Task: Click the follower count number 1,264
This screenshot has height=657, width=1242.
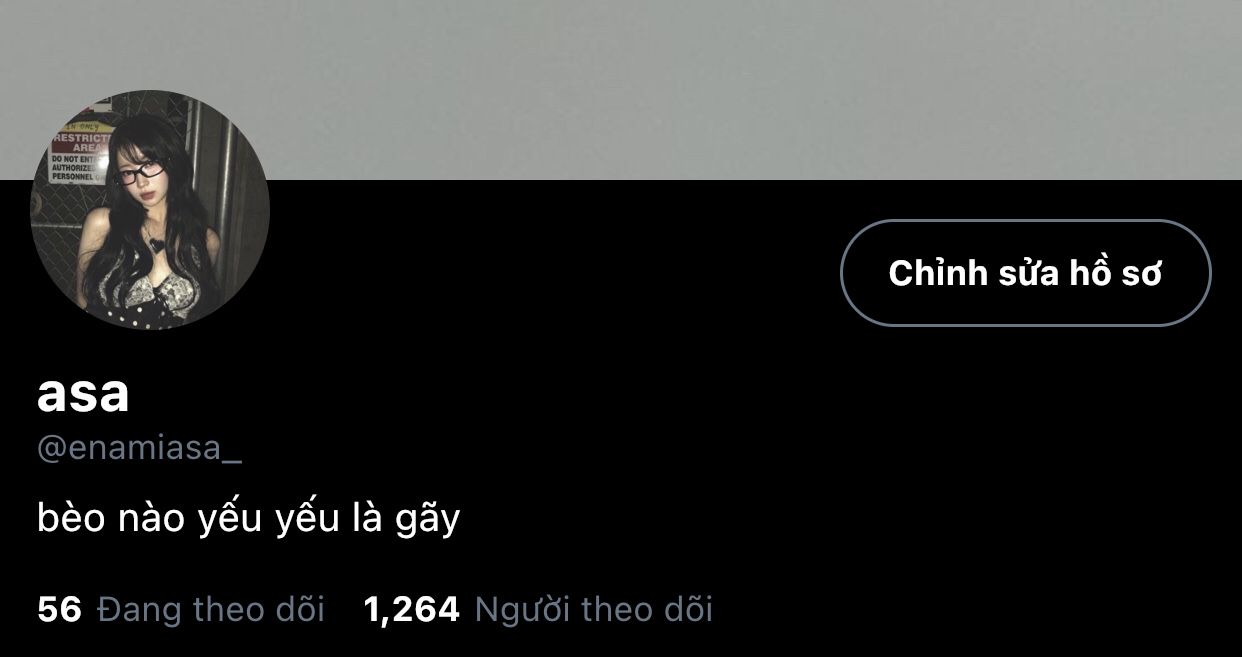Action: click(412, 609)
